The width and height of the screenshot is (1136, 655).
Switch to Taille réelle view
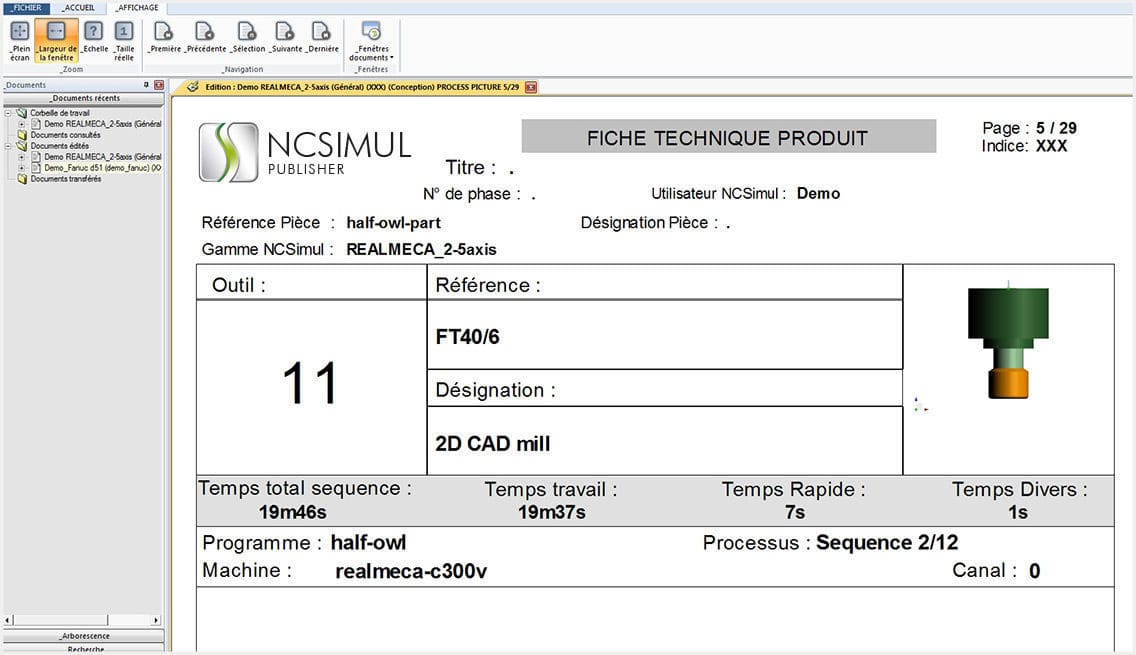[x=124, y=41]
